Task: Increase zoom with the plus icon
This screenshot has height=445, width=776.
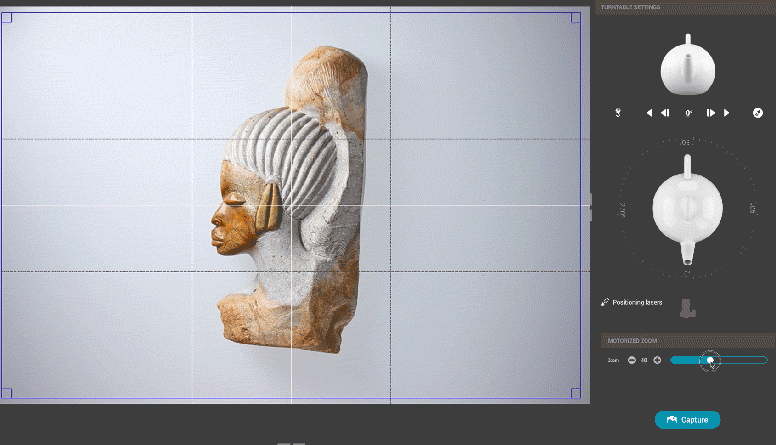Action: [657, 360]
